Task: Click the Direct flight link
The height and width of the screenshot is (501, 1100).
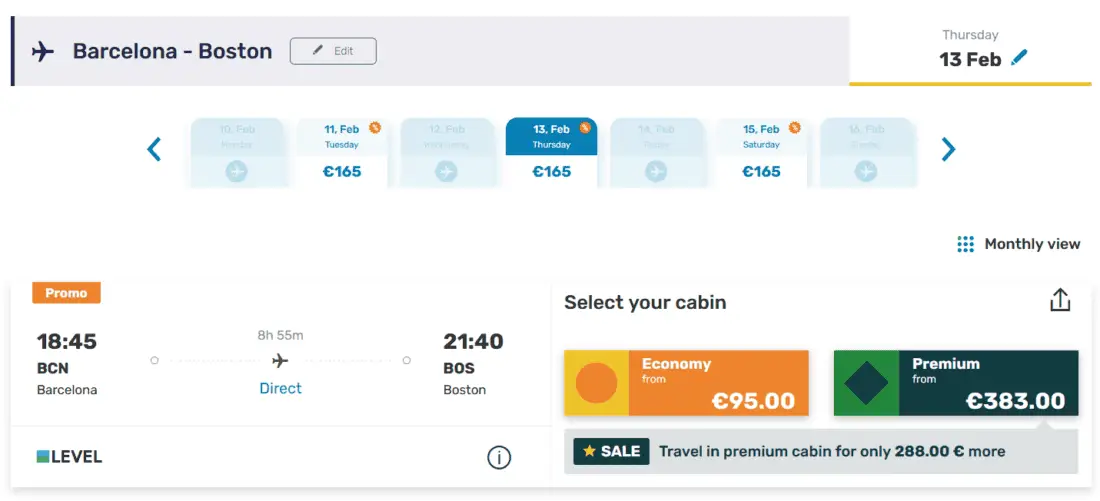Action: pos(280,388)
